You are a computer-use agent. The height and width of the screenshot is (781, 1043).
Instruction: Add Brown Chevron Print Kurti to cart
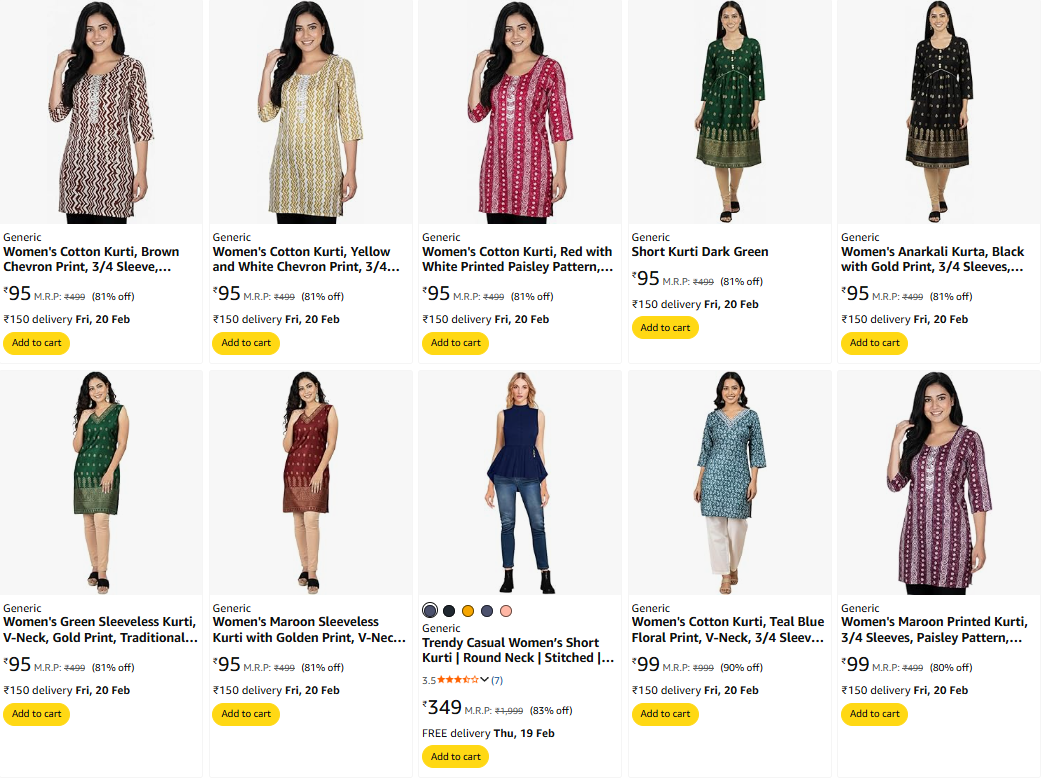click(x=36, y=343)
